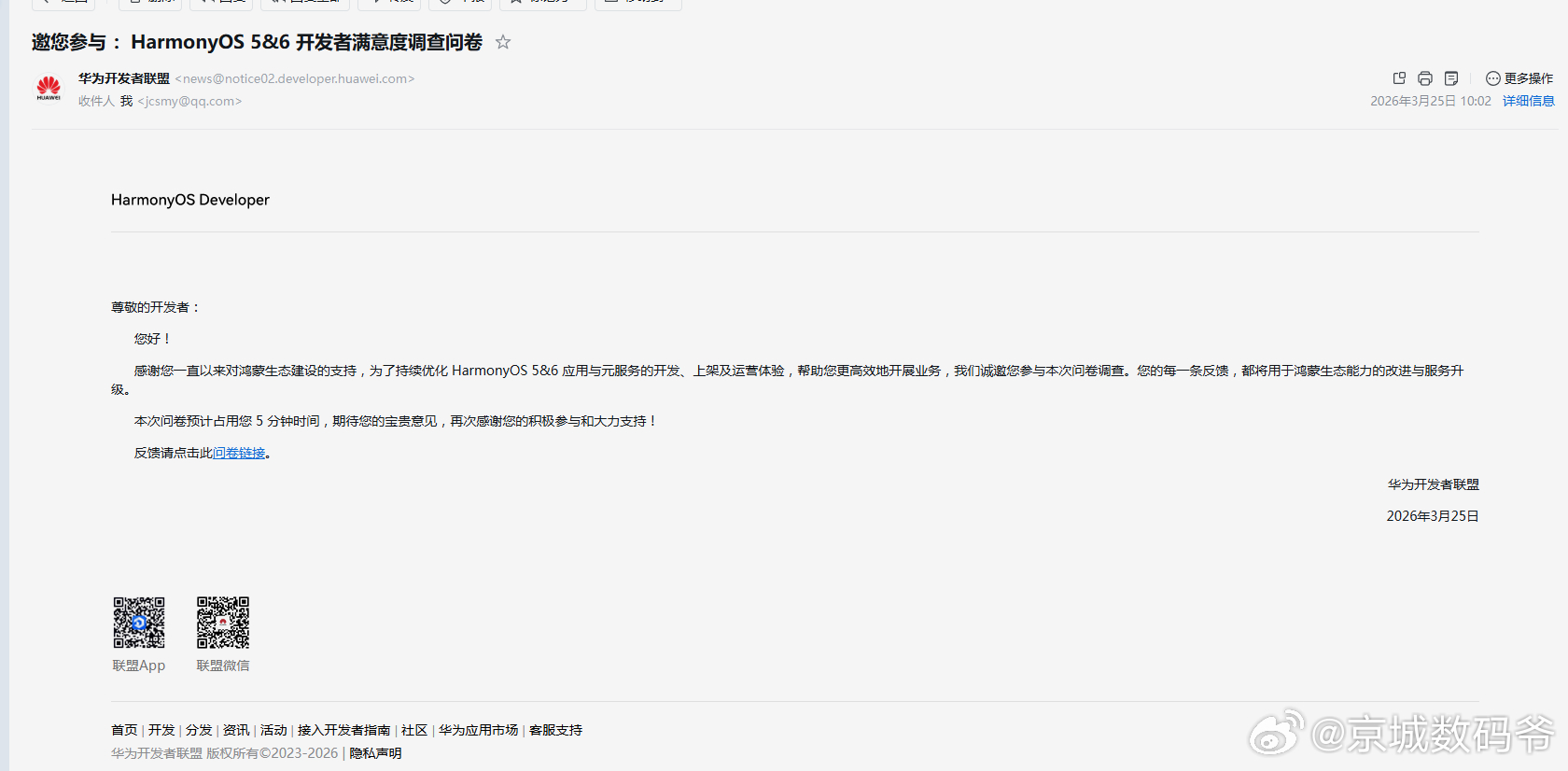Click the Huawei sender avatar logo

pyautogui.click(x=49, y=89)
